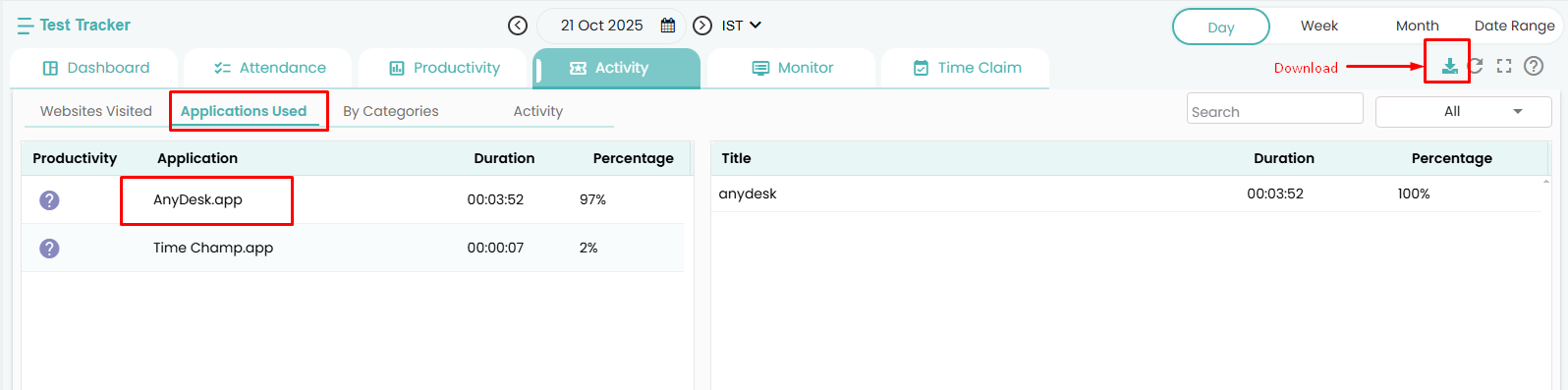Click AnyDesk.app productivity status icon
Image resolution: width=1568 pixels, height=390 pixels.
click(x=49, y=200)
